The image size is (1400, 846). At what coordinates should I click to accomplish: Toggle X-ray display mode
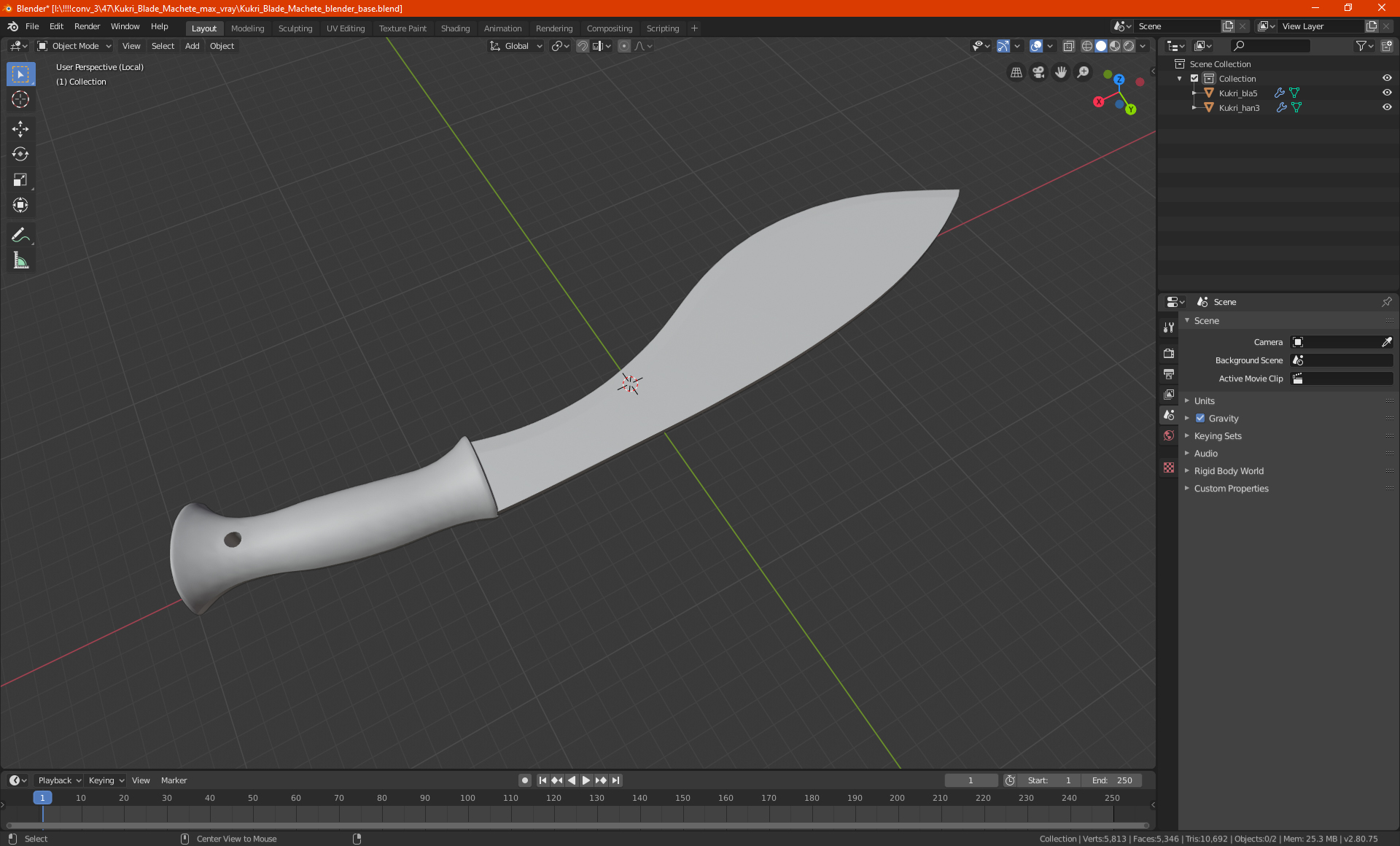tap(1068, 46)
